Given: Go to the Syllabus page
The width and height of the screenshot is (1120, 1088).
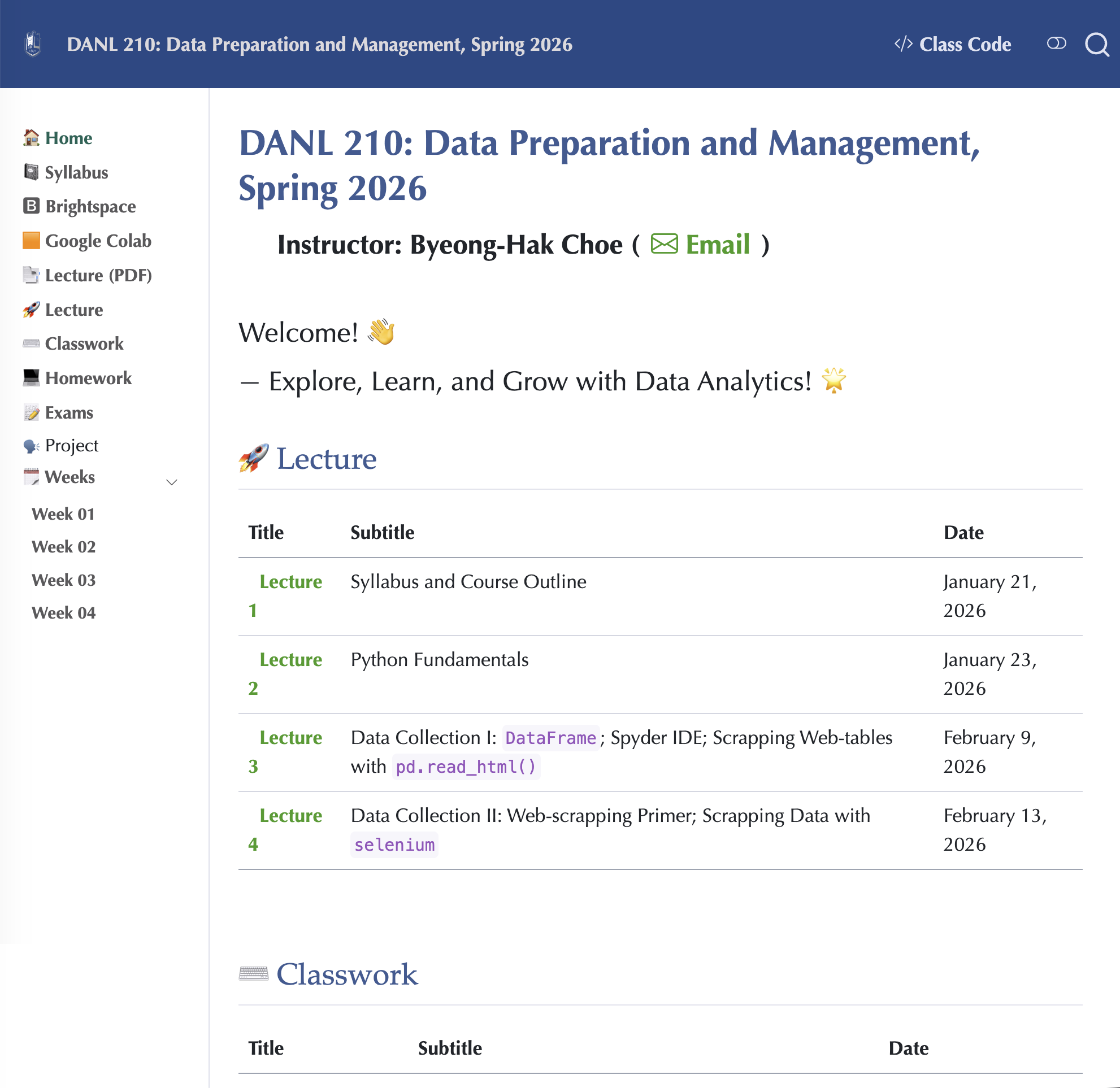Looking at the screenshot, I should coord(77,172).
